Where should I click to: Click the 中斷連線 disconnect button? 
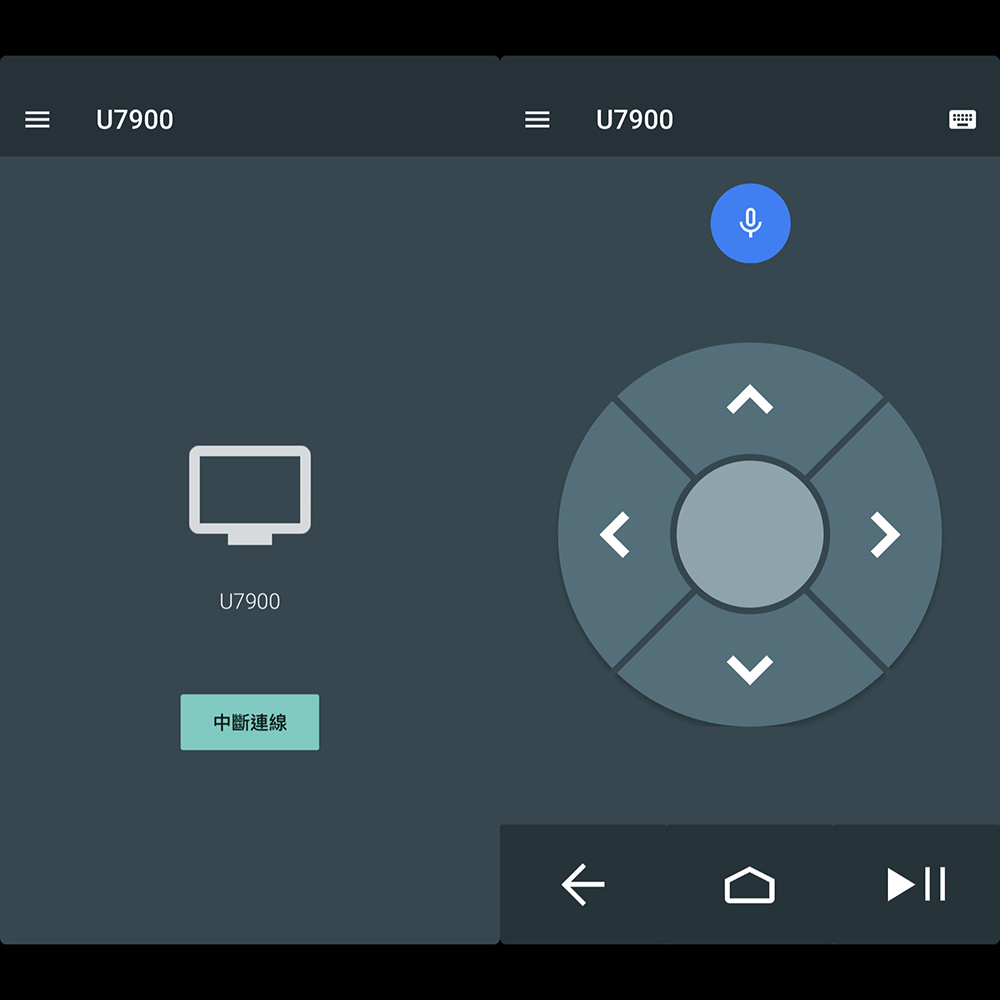pos(250,722)
